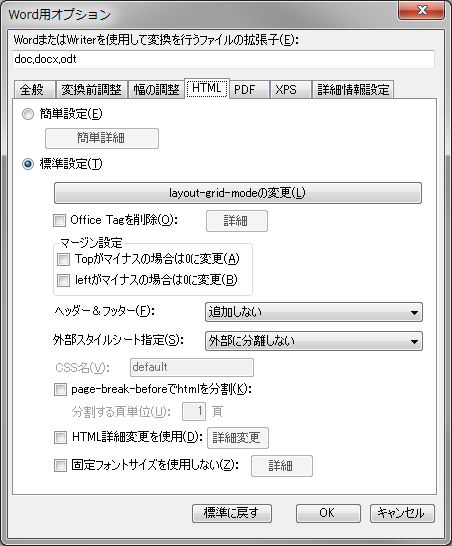Screen dimensions: 452x546
Task: Enable HTML詳細変更を使用 checkbox
Action: tap(60, 437)
